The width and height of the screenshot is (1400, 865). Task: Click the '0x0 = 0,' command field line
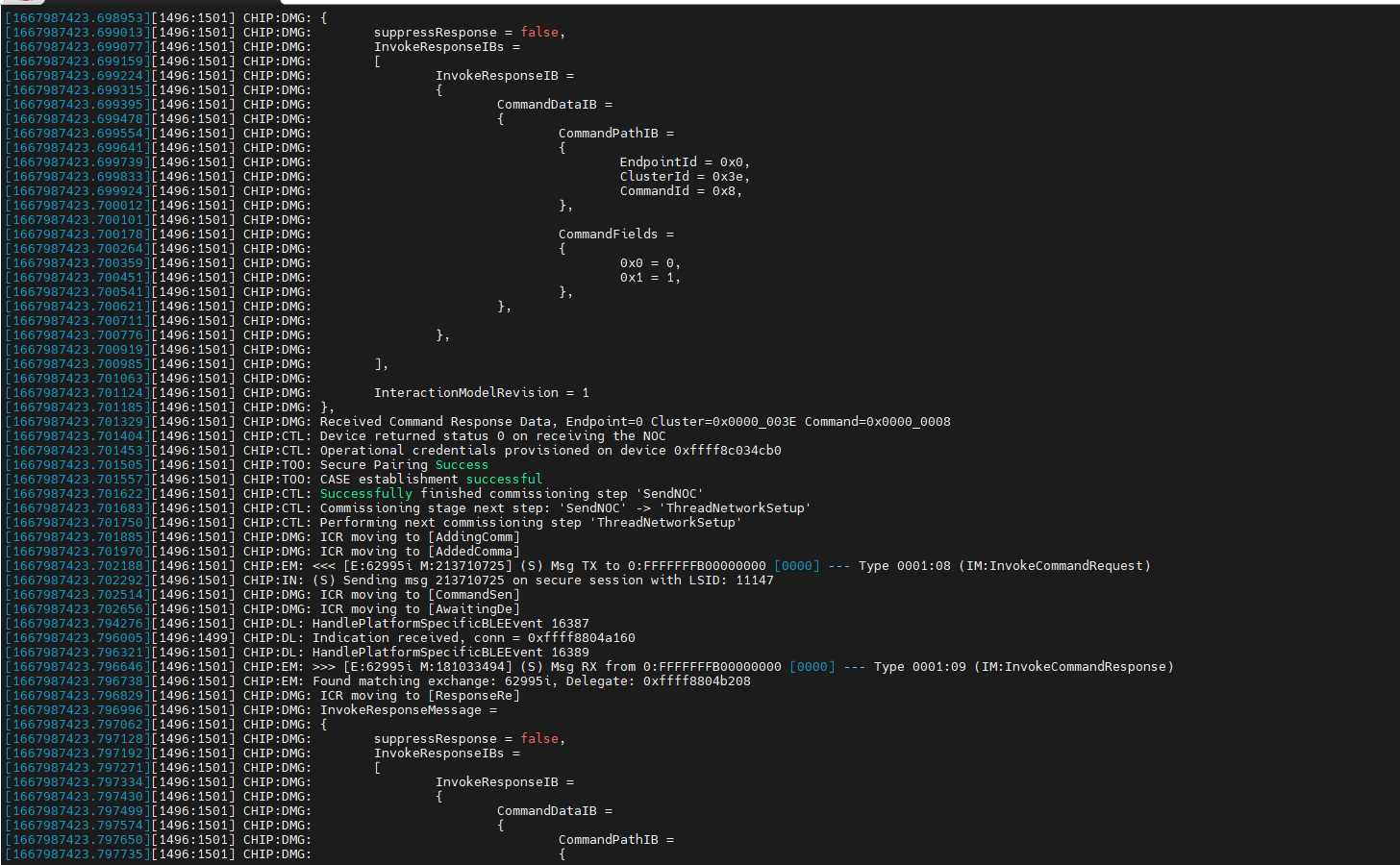[650, 263]
